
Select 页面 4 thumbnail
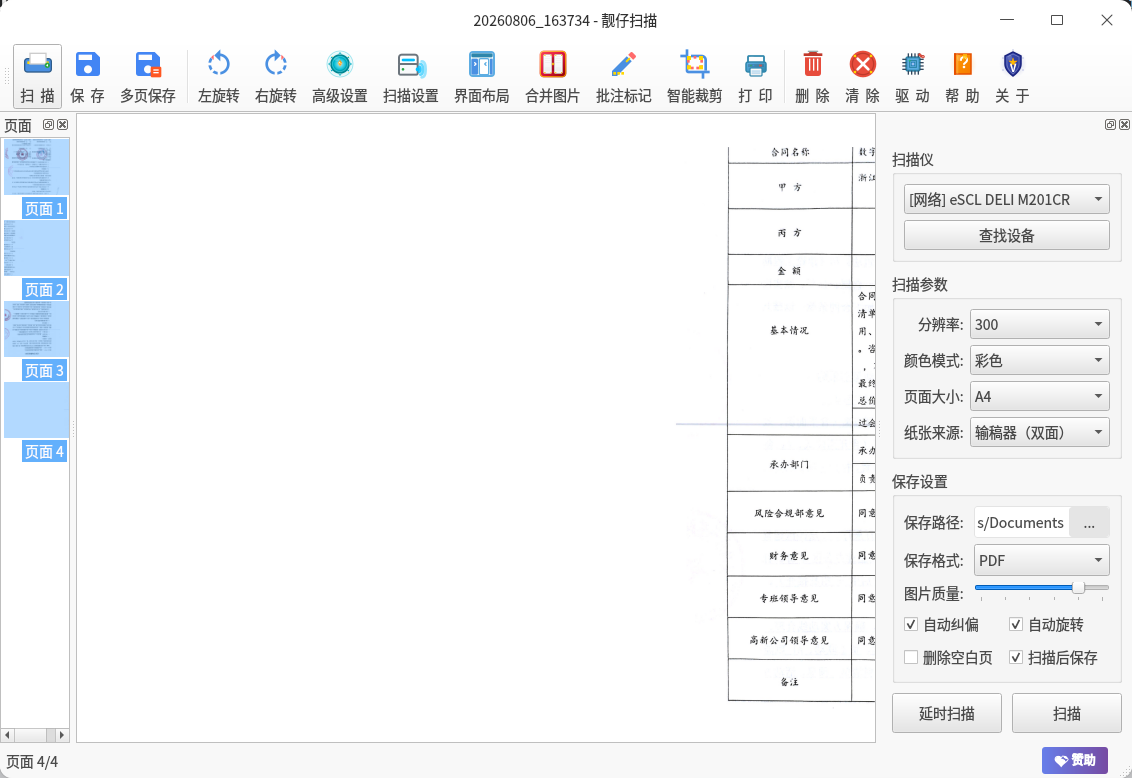tap(36, 420)
